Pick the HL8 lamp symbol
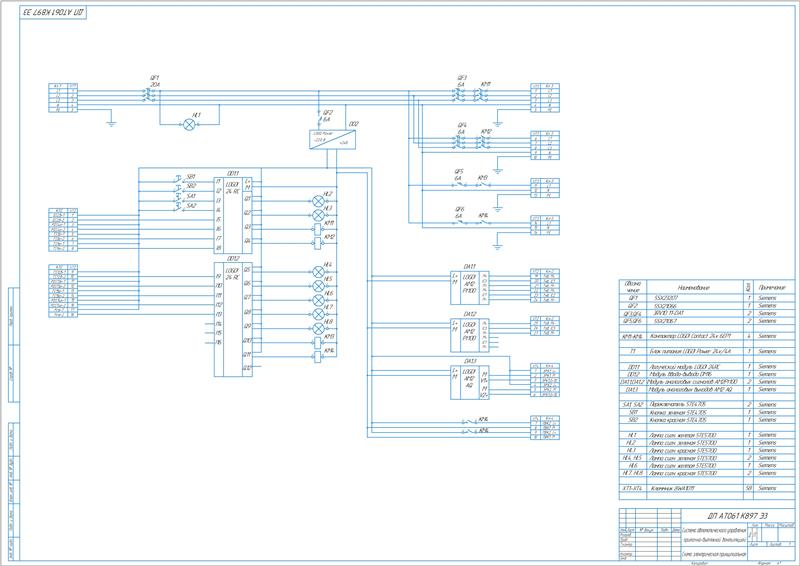The image size is (800, 566). pyautogui.click(x=318, y=328)
